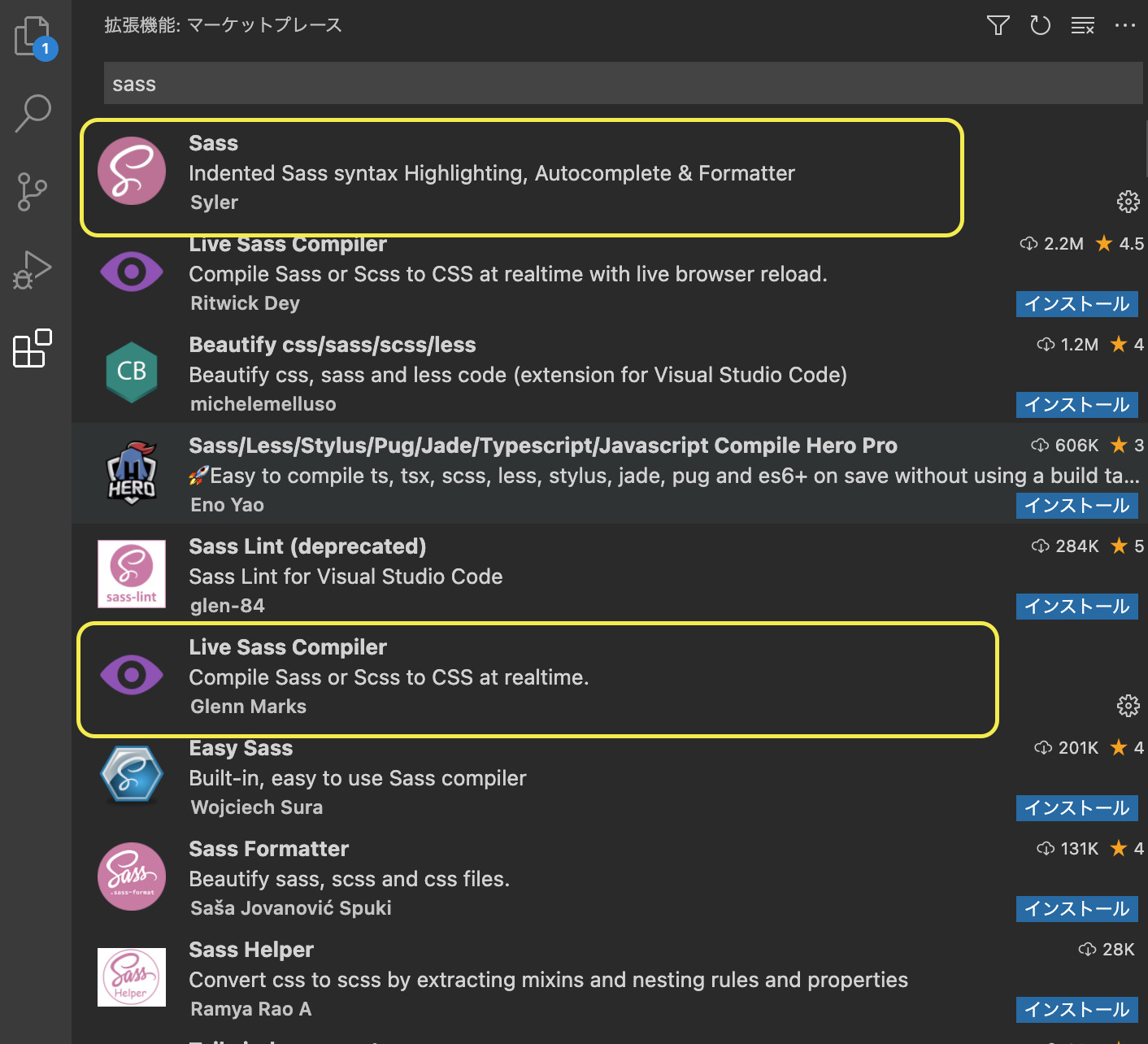Select the Sass extension title by Syler
Image resolution: width=1148 pixels, height=1044 pixels.
click(214, 143)
